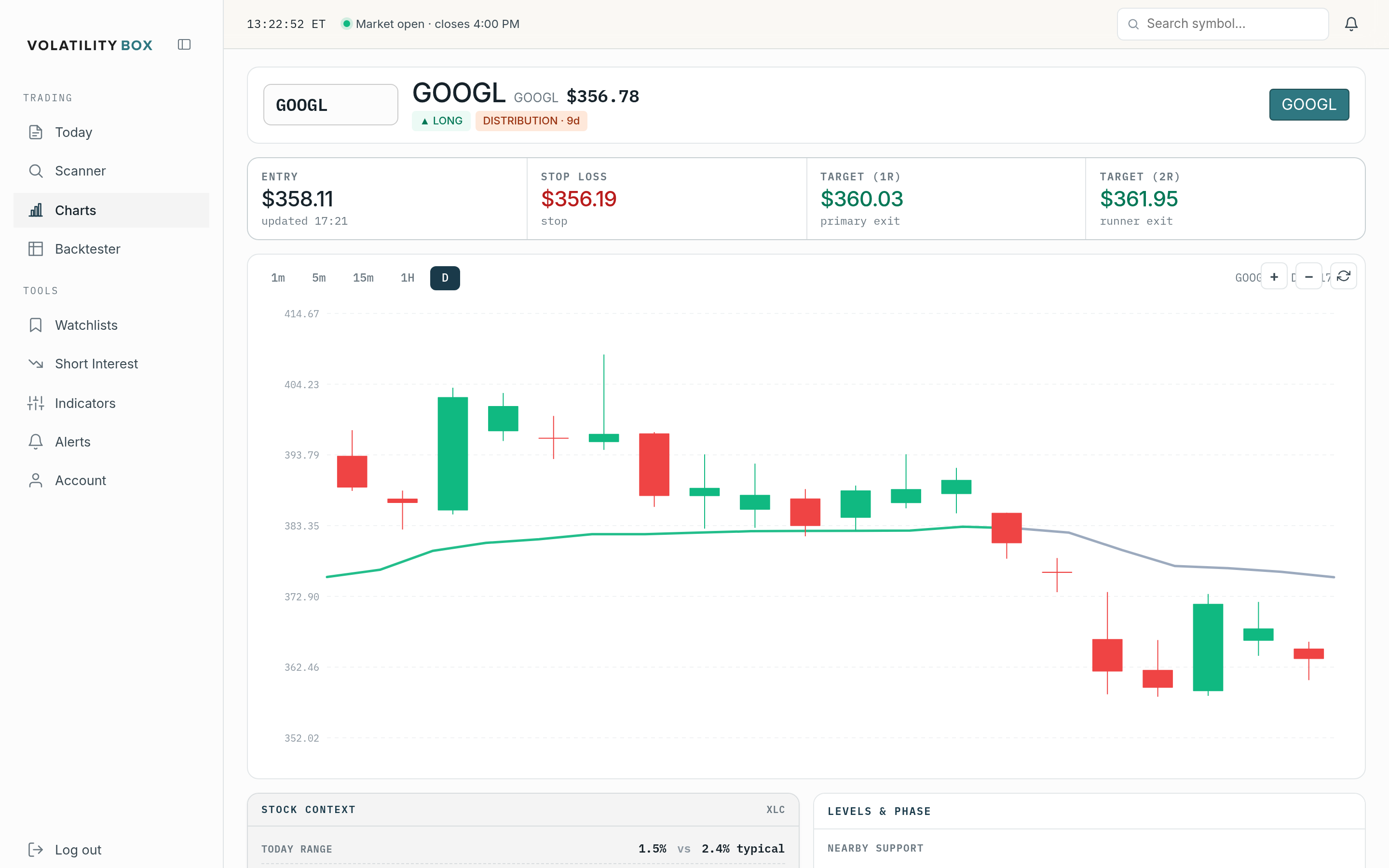Click the Account person icon
Screen dimensions: 1389x868
pos(36,480)
